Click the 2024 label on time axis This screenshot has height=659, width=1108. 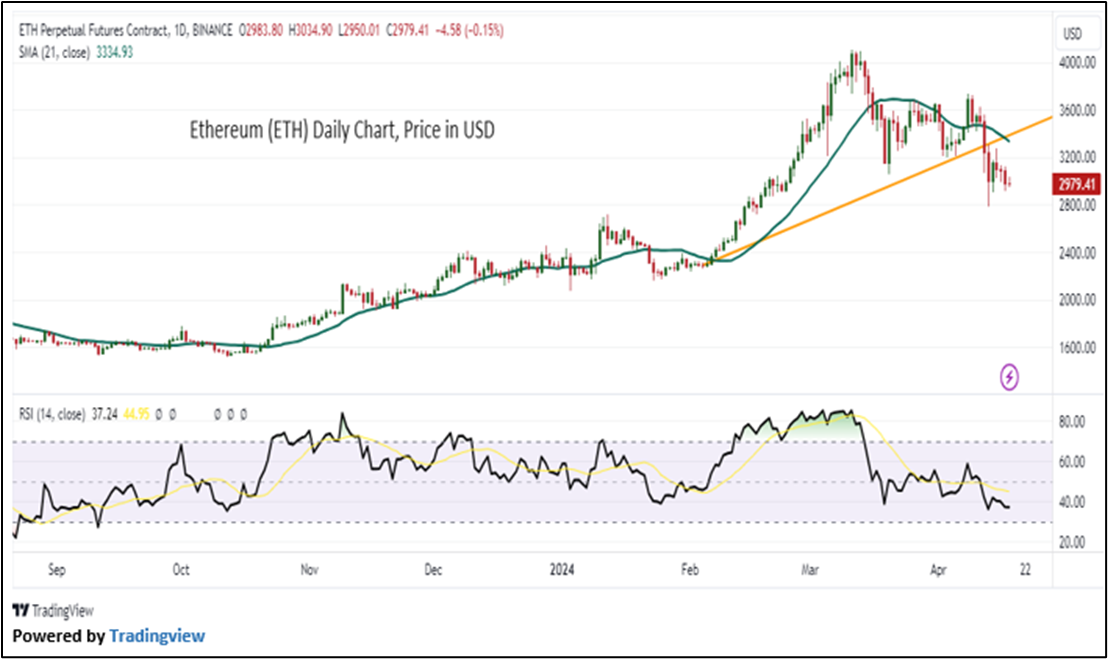[x=560, y=570]
